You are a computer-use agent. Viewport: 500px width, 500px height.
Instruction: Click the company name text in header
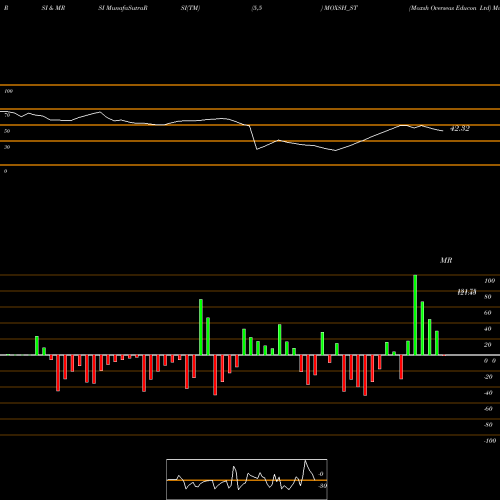click(x=450, y=8)
